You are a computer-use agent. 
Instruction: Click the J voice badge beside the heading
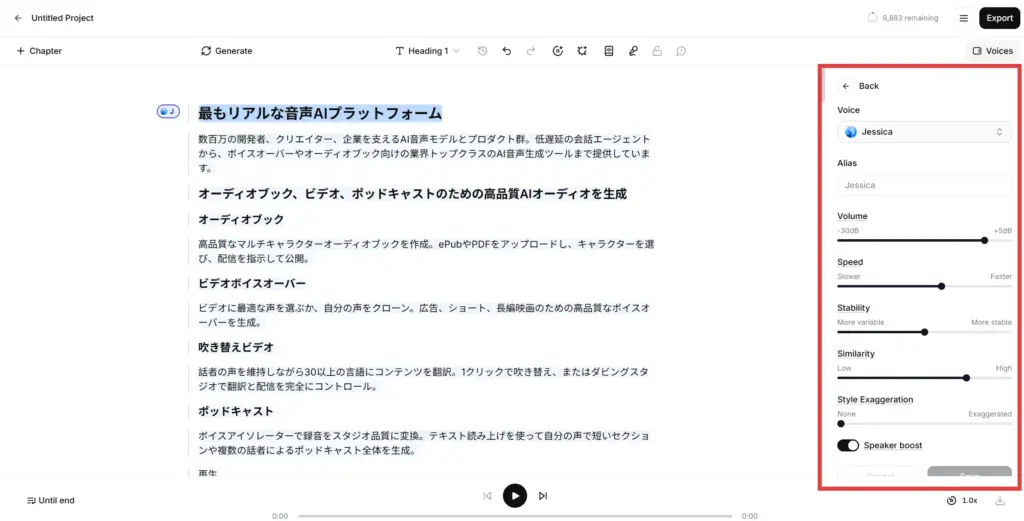coord(168,112)
